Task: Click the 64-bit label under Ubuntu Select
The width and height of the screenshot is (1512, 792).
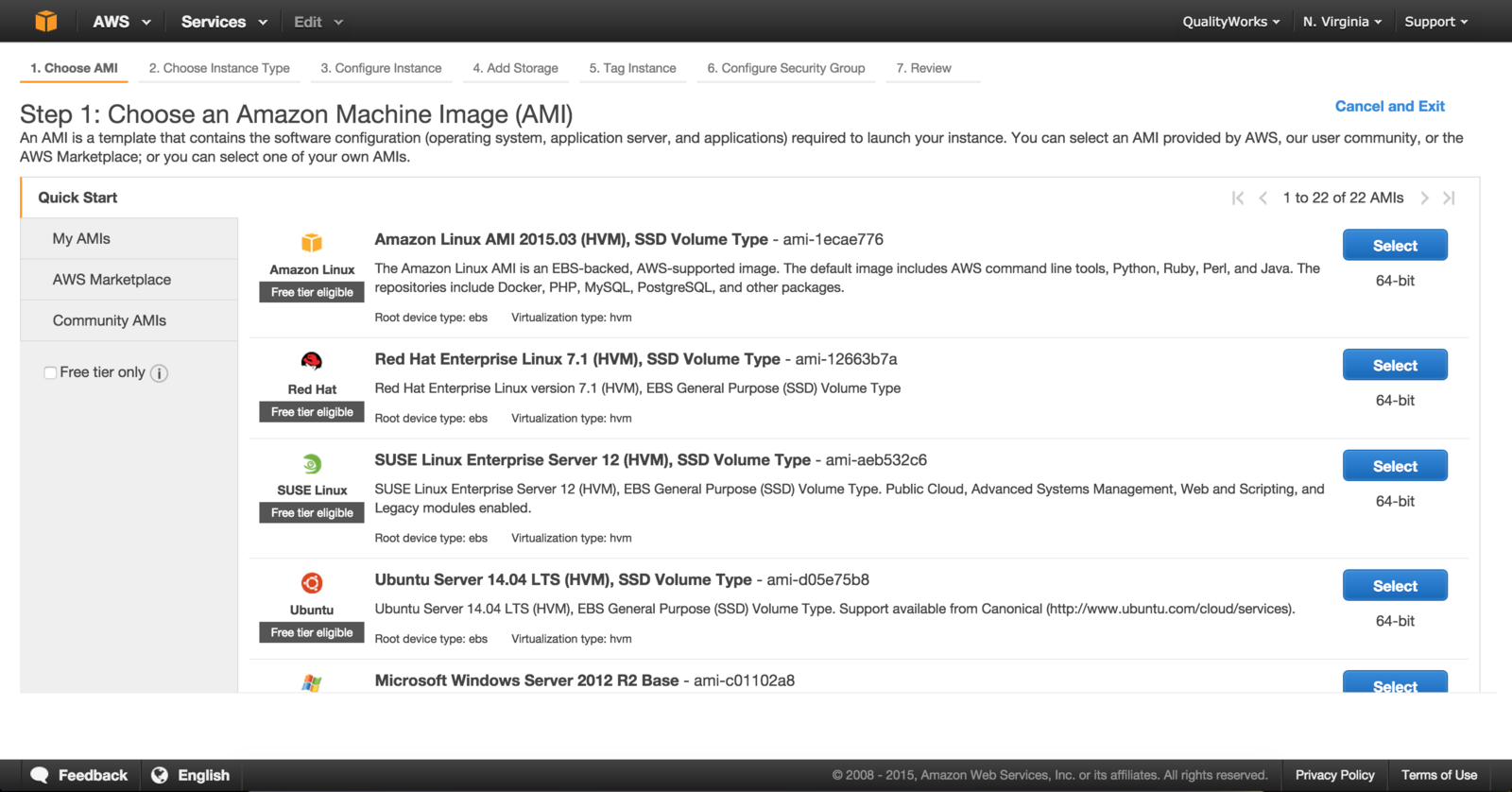Action: (x=1395, y=621)
